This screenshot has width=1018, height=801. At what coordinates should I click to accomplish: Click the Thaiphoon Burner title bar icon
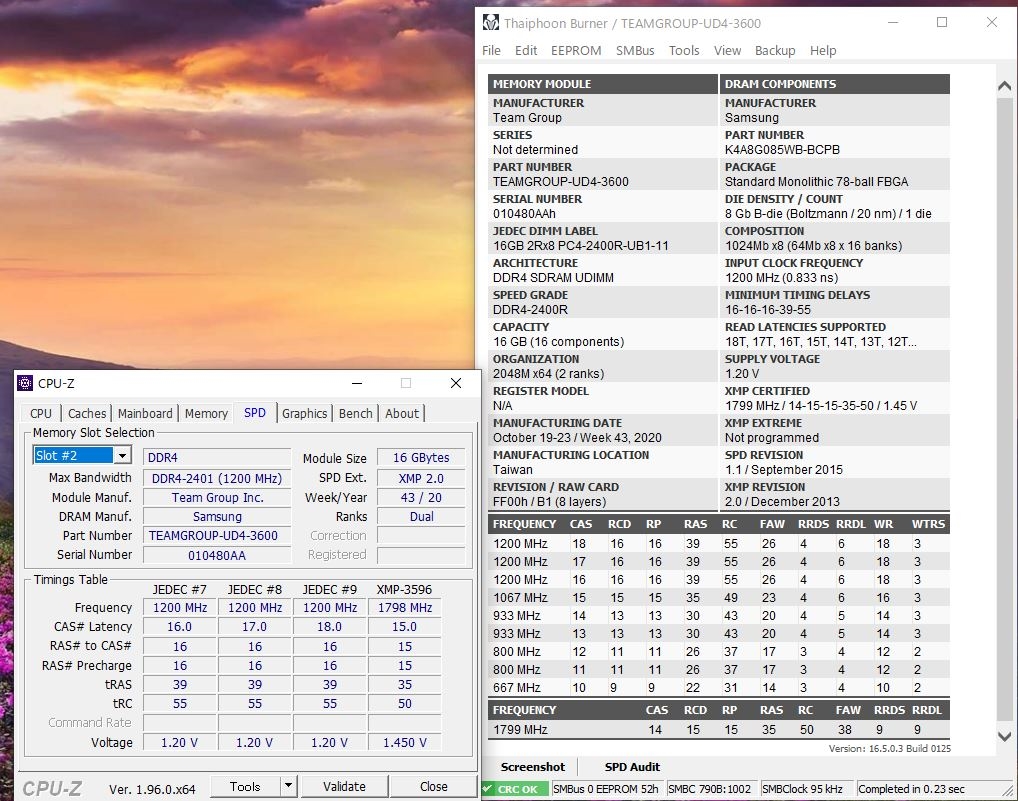point(490,23)
